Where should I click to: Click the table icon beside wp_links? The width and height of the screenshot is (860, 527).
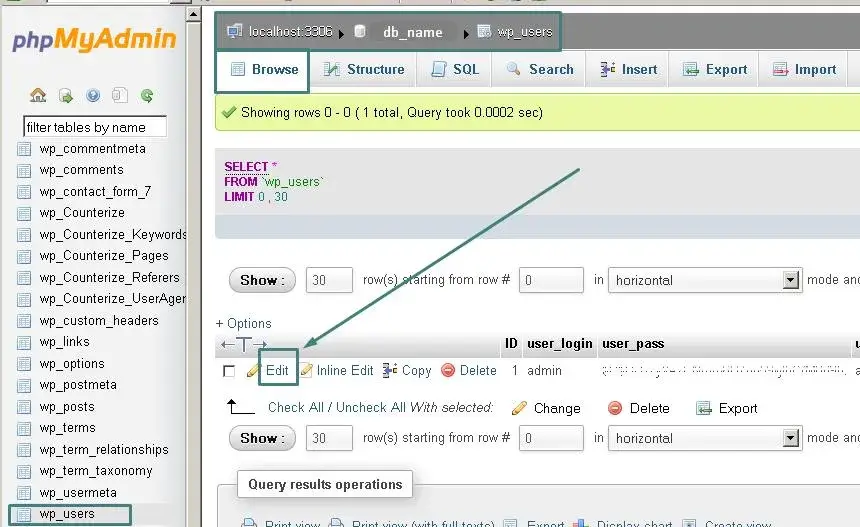(x=24, y=343)
